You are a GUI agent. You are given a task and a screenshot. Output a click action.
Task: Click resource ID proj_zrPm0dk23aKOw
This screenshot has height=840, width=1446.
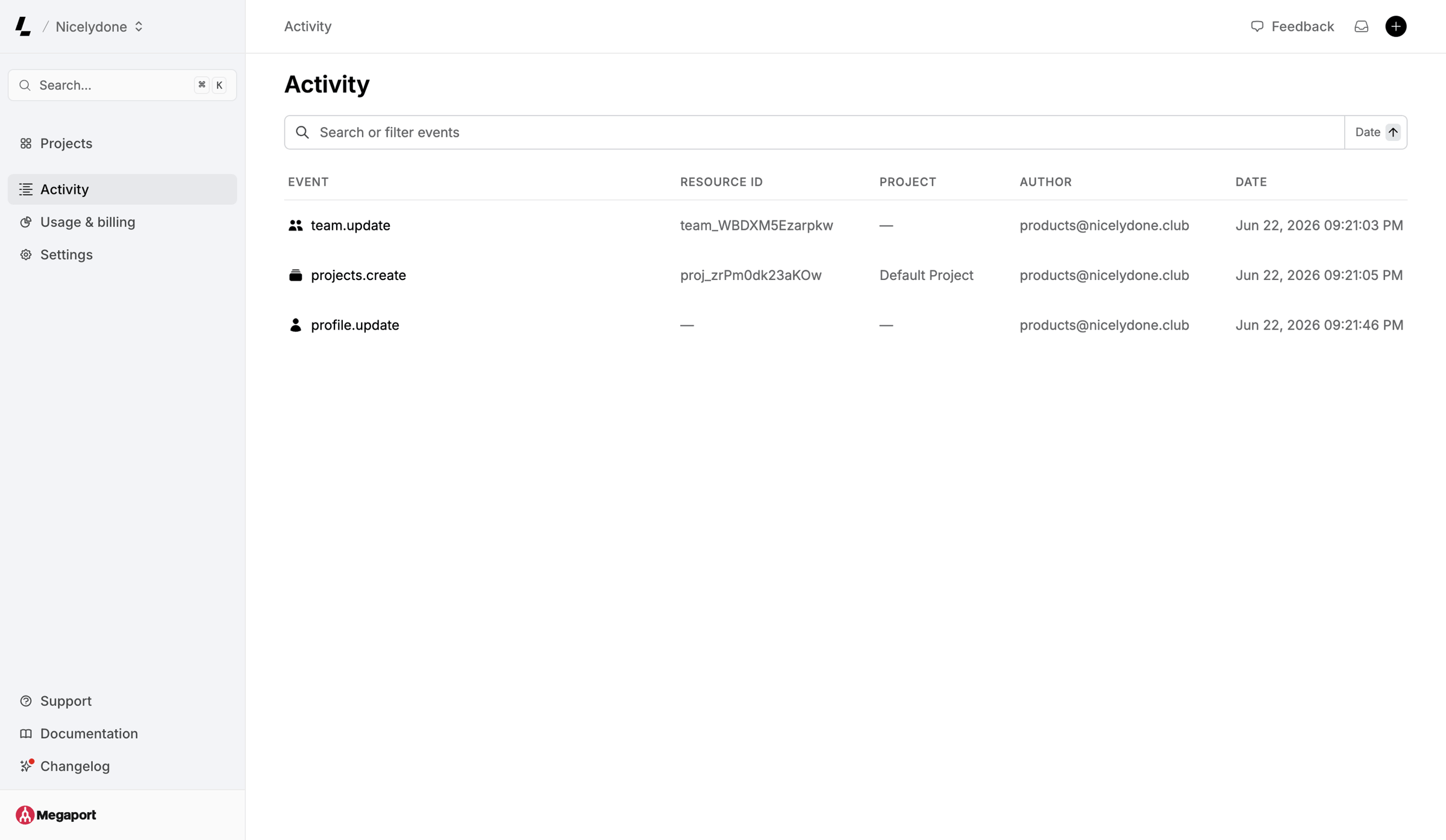[x=751, y=275]
